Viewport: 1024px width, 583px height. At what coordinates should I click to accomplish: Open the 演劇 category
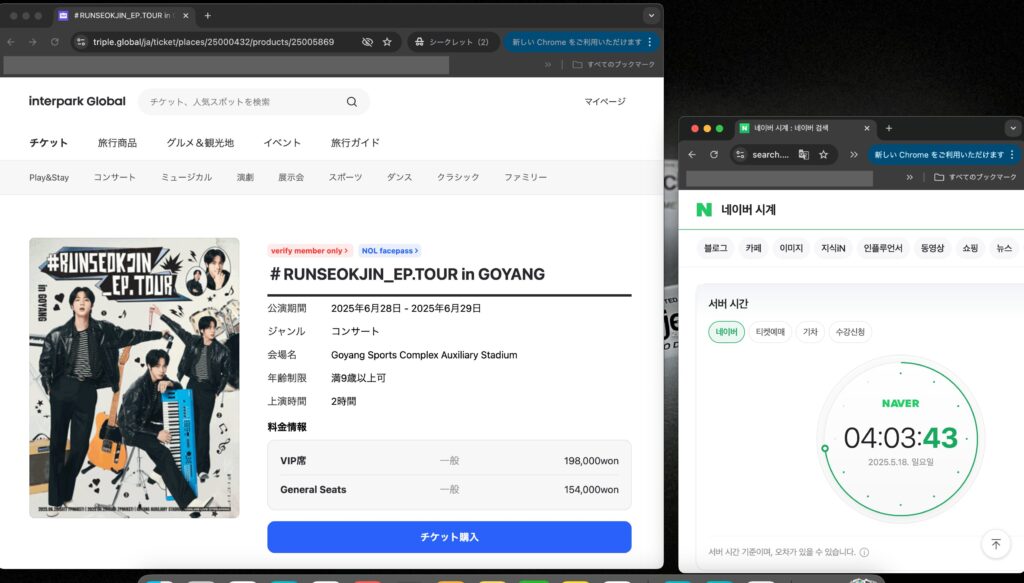(x=245, y=178)
